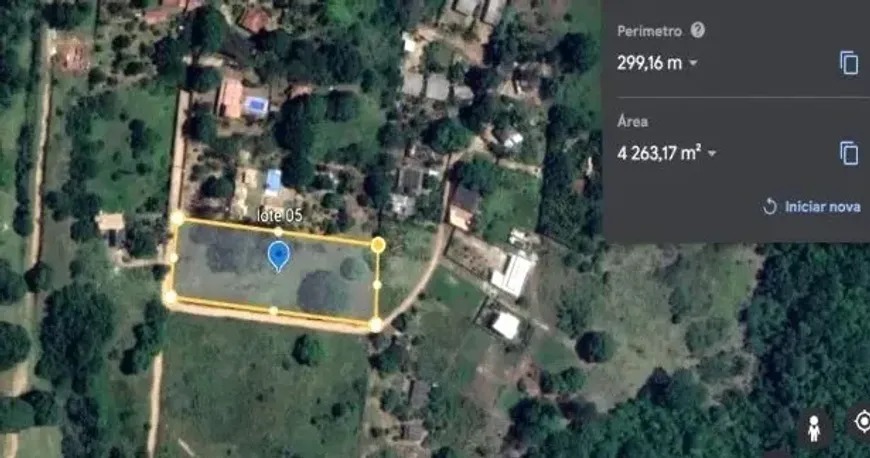Expand the area unit dropdown arrow
Screen dimensions: 870x458
[712, 153]
